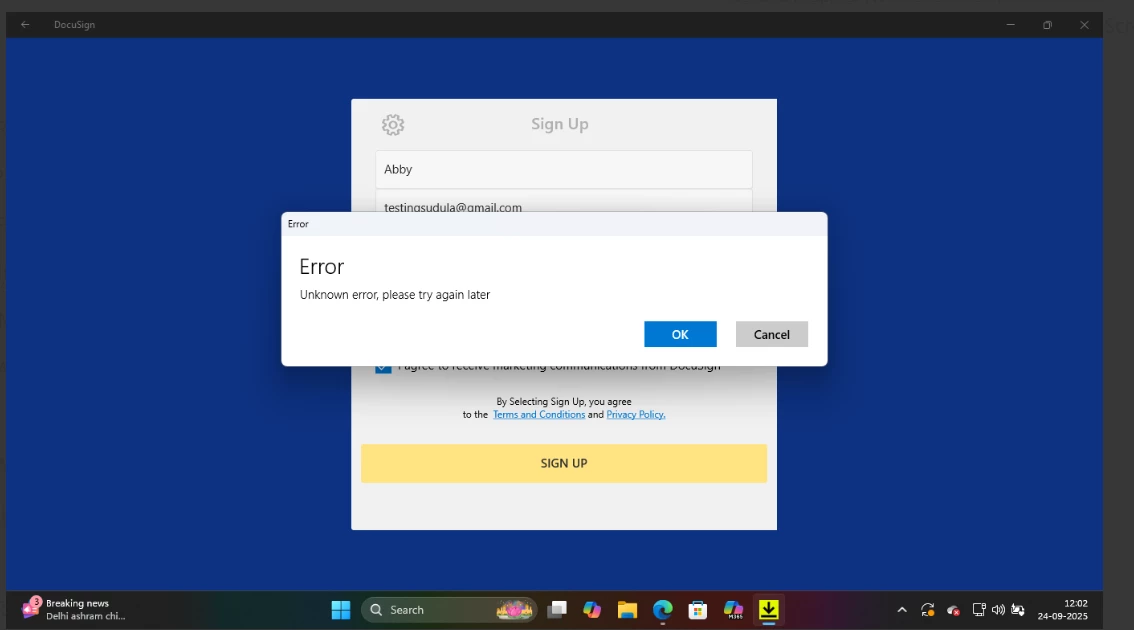Click the email field testingsudula@gmail.com
The height and width of the screenshot is (630, 1134).
coord(563,202)
